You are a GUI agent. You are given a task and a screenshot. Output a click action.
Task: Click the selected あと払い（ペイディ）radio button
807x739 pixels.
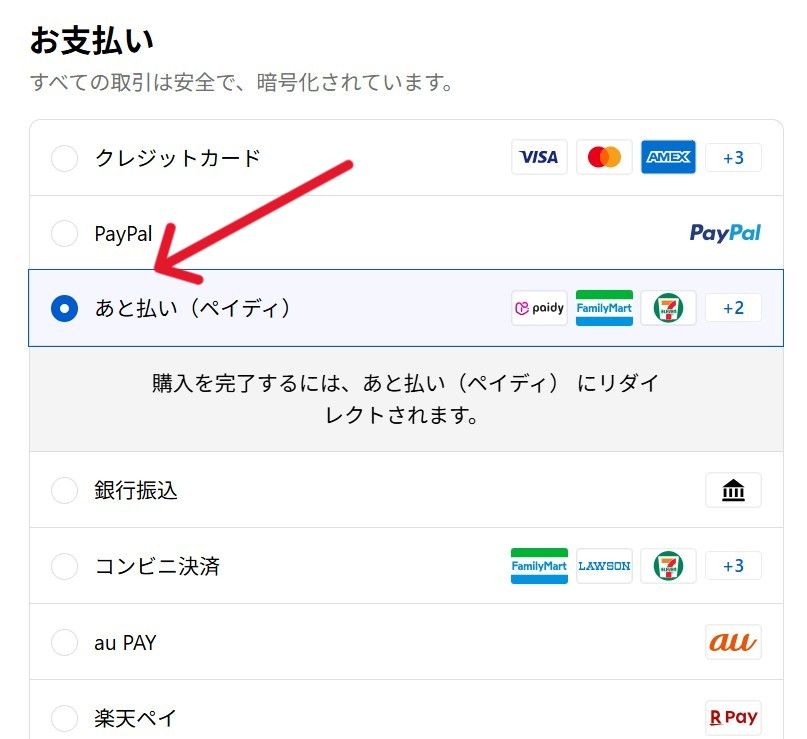point(64,308)
